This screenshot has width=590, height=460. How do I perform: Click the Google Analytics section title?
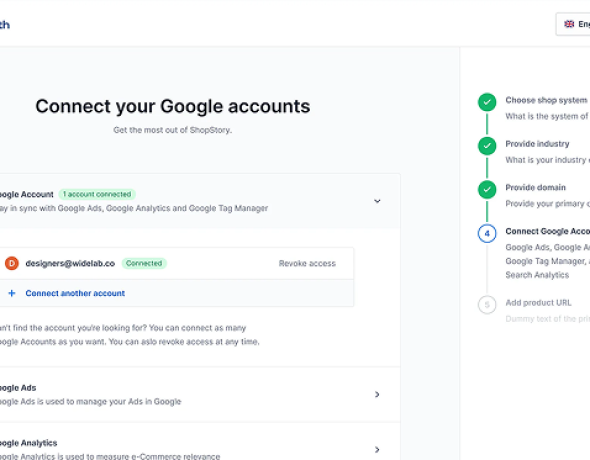tap(29, 443)
